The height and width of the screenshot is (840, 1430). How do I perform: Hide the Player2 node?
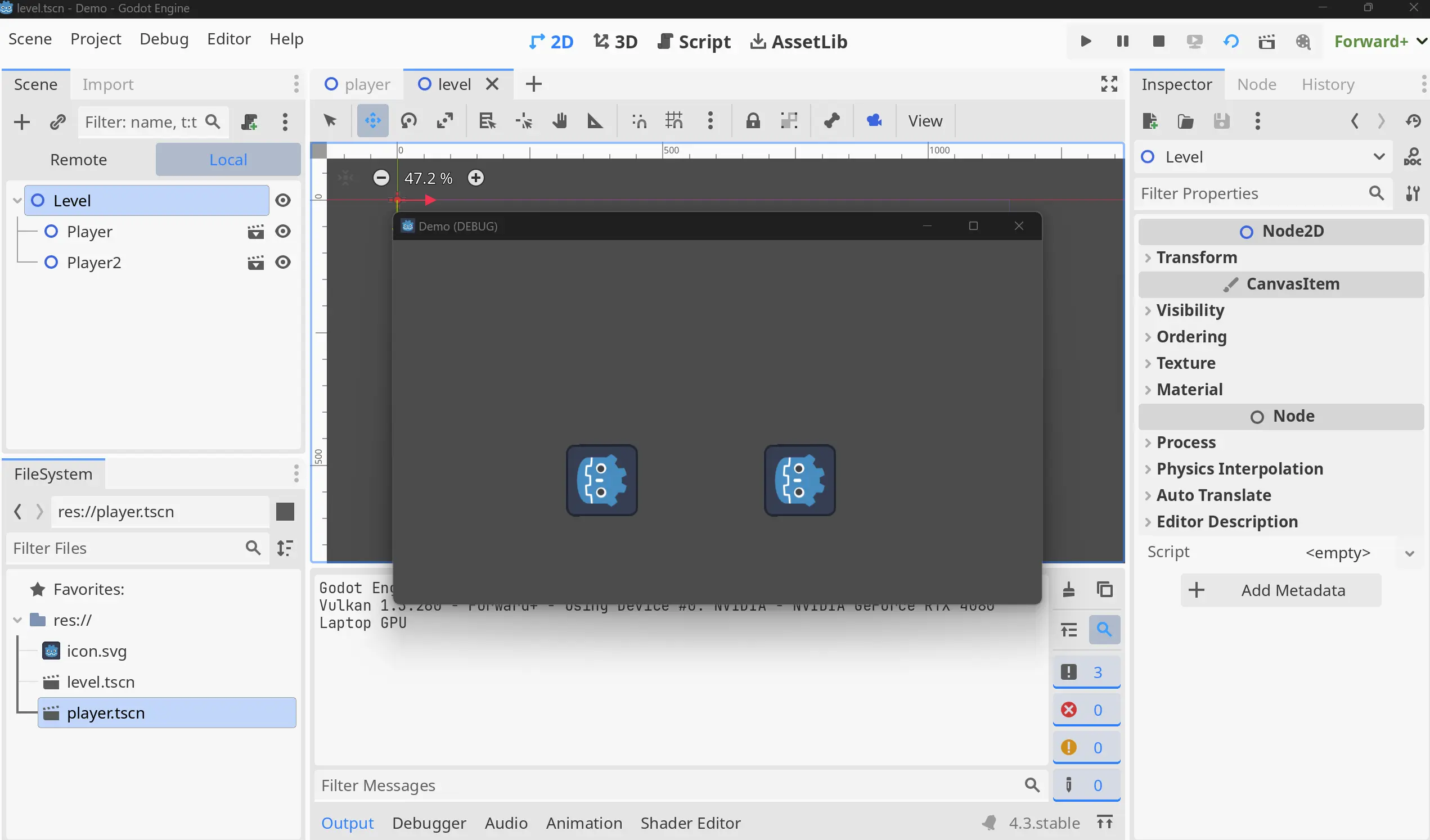[282, 263]
